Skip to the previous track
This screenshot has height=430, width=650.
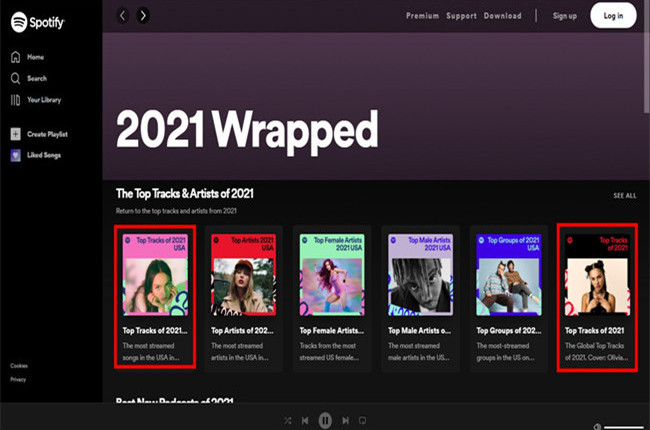[x=305, y=420]
